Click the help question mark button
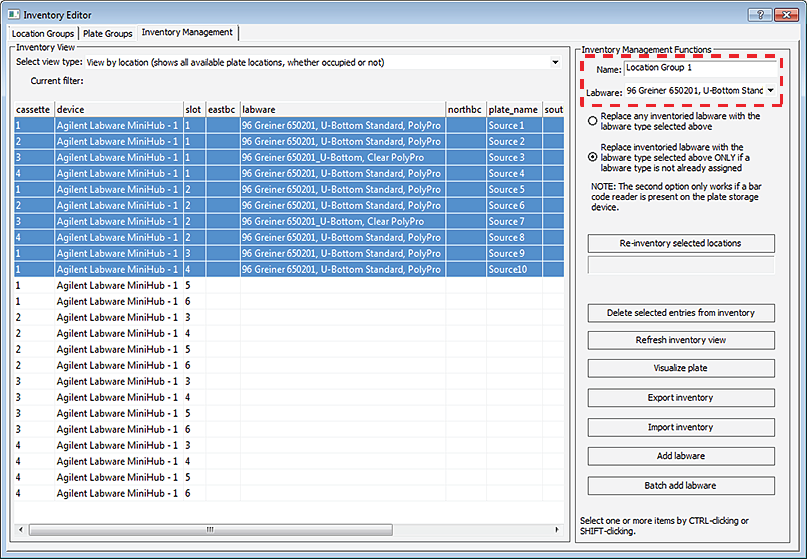807x559 pixels. tap(760, 13)
